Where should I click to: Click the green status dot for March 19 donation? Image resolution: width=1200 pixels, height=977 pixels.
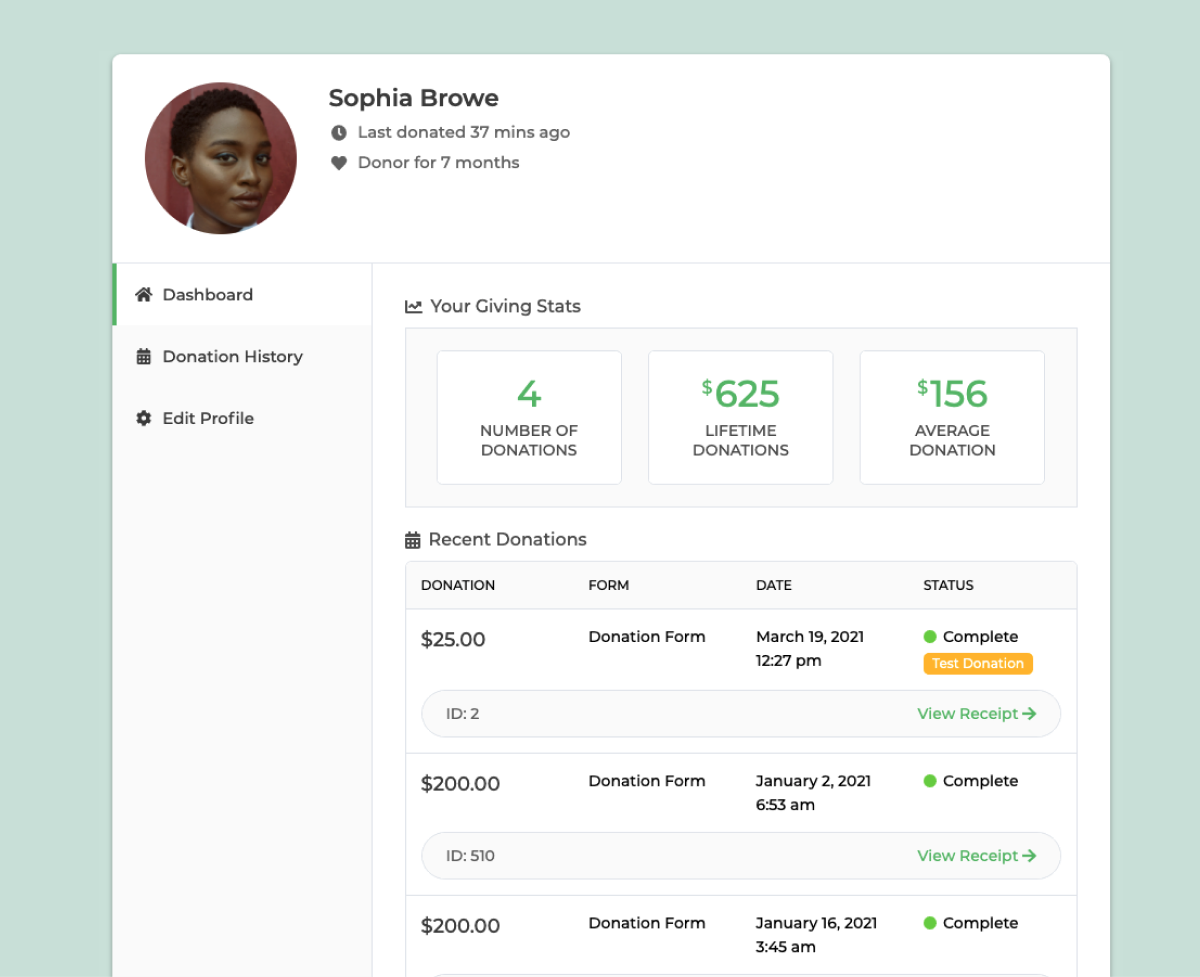pos(930,637)
